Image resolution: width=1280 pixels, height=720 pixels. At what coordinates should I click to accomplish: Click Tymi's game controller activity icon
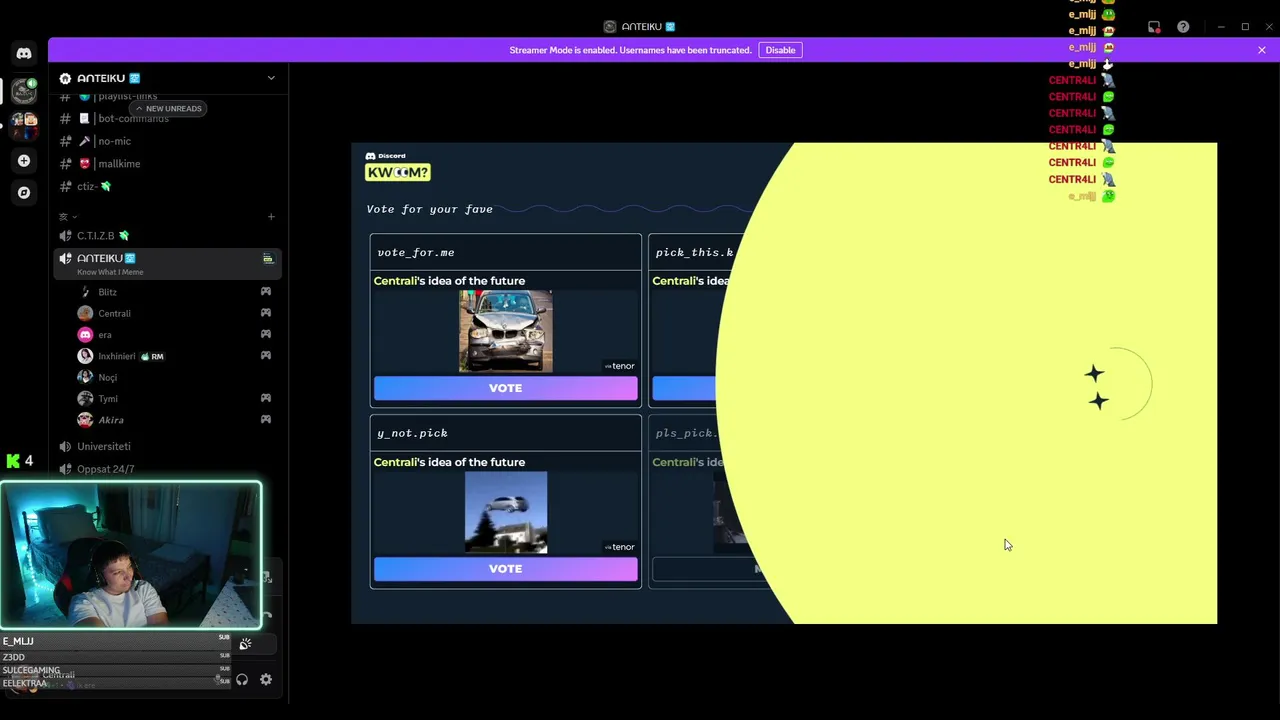click(x=266, y=398)
